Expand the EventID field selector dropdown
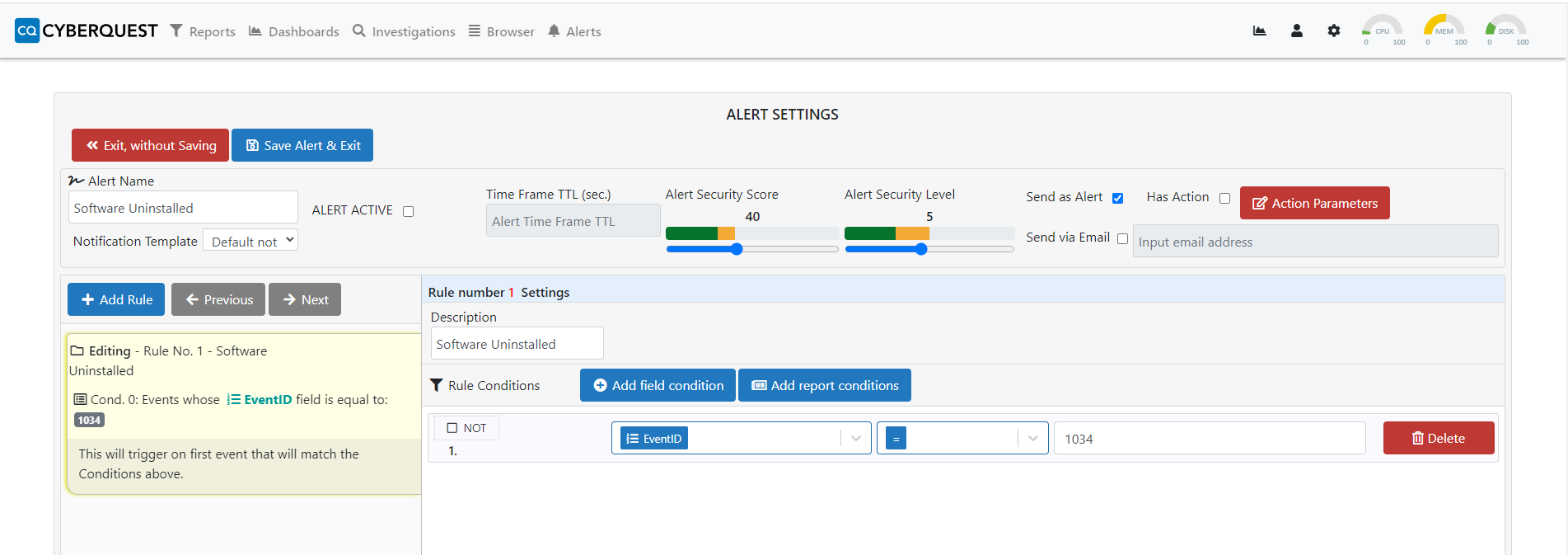This screenshot has height=555, width=1568. click(855, 438)
